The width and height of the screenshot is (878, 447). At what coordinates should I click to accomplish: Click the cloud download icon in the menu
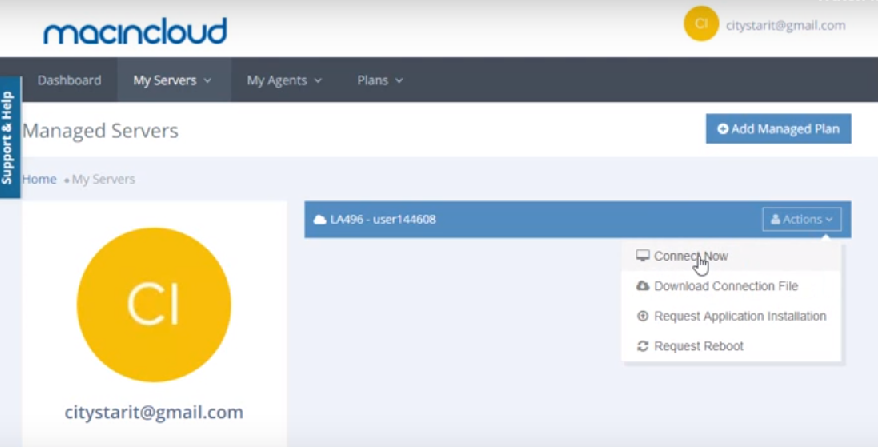642,286
